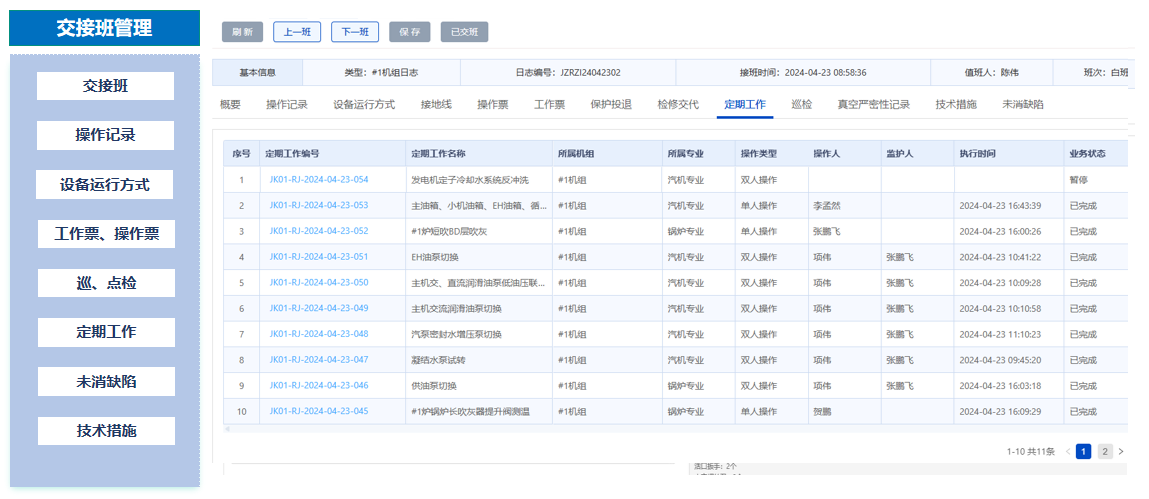
Task: Go to previous shift with 上一班
Action: click(x=297, y=32)
